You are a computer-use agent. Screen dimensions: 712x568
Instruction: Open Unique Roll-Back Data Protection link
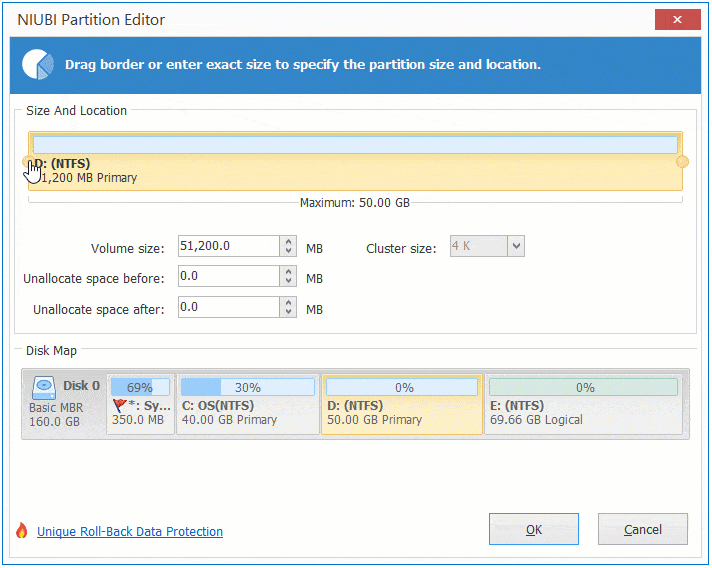tap(130, 532)
